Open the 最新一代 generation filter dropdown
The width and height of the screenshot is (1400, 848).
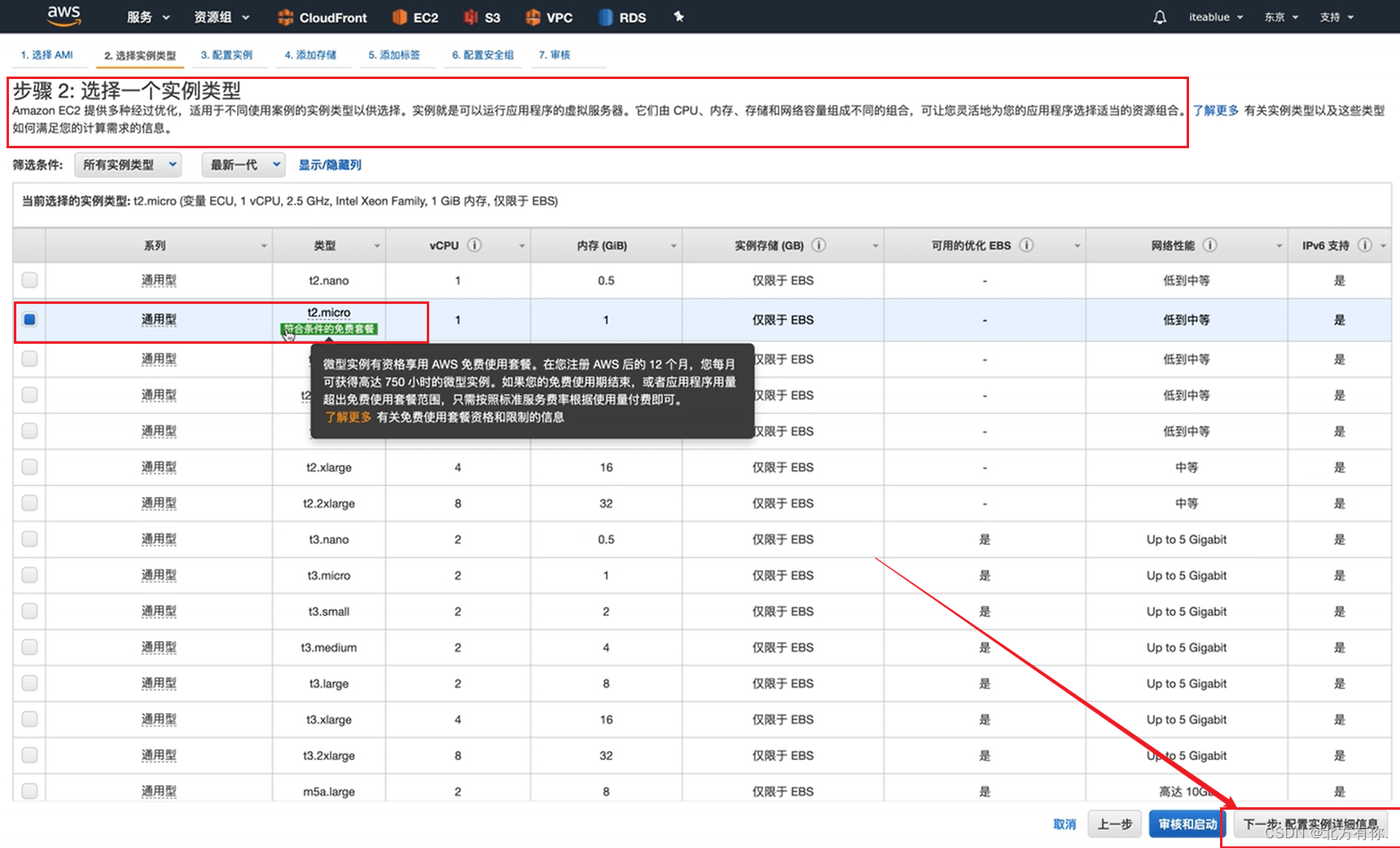click(244, 165)
